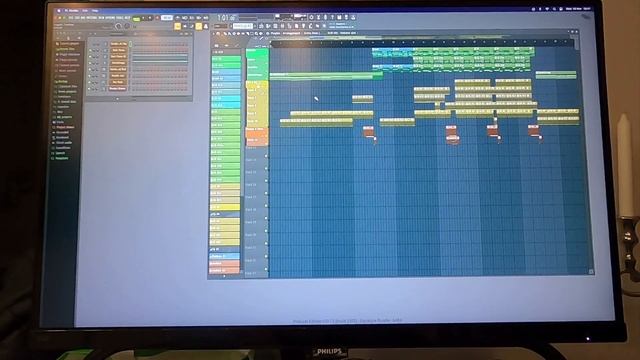This screenshot has width=640, height=360.
Task: Adjust the main volume knob
Action: pos(118,26)
